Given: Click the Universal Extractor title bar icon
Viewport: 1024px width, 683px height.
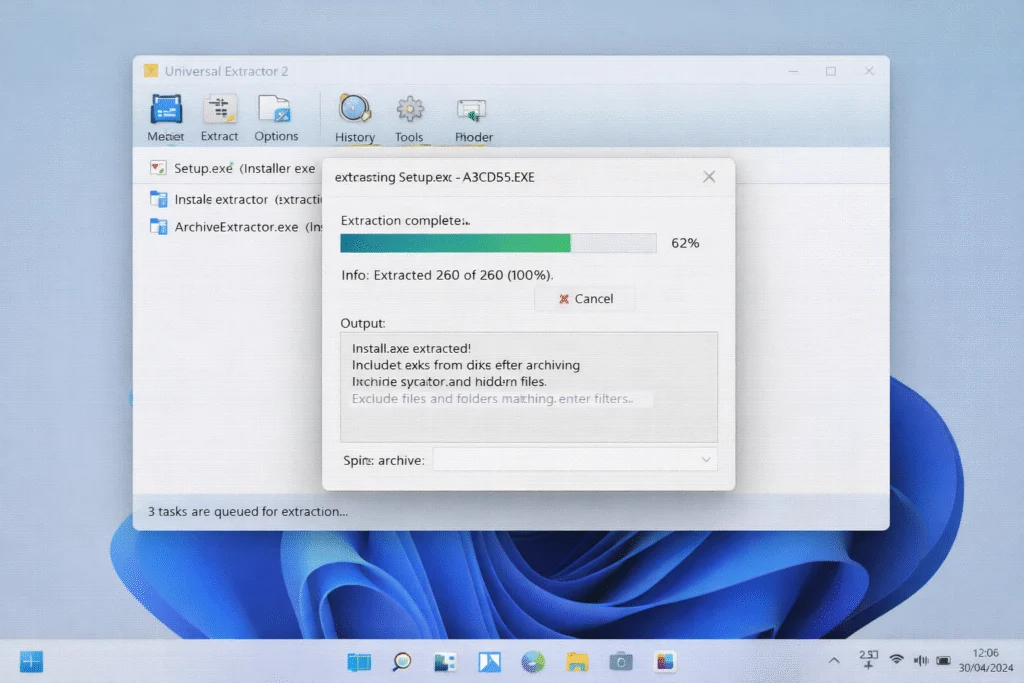Looking at the screenshot, I should click(x=151, y=71).
